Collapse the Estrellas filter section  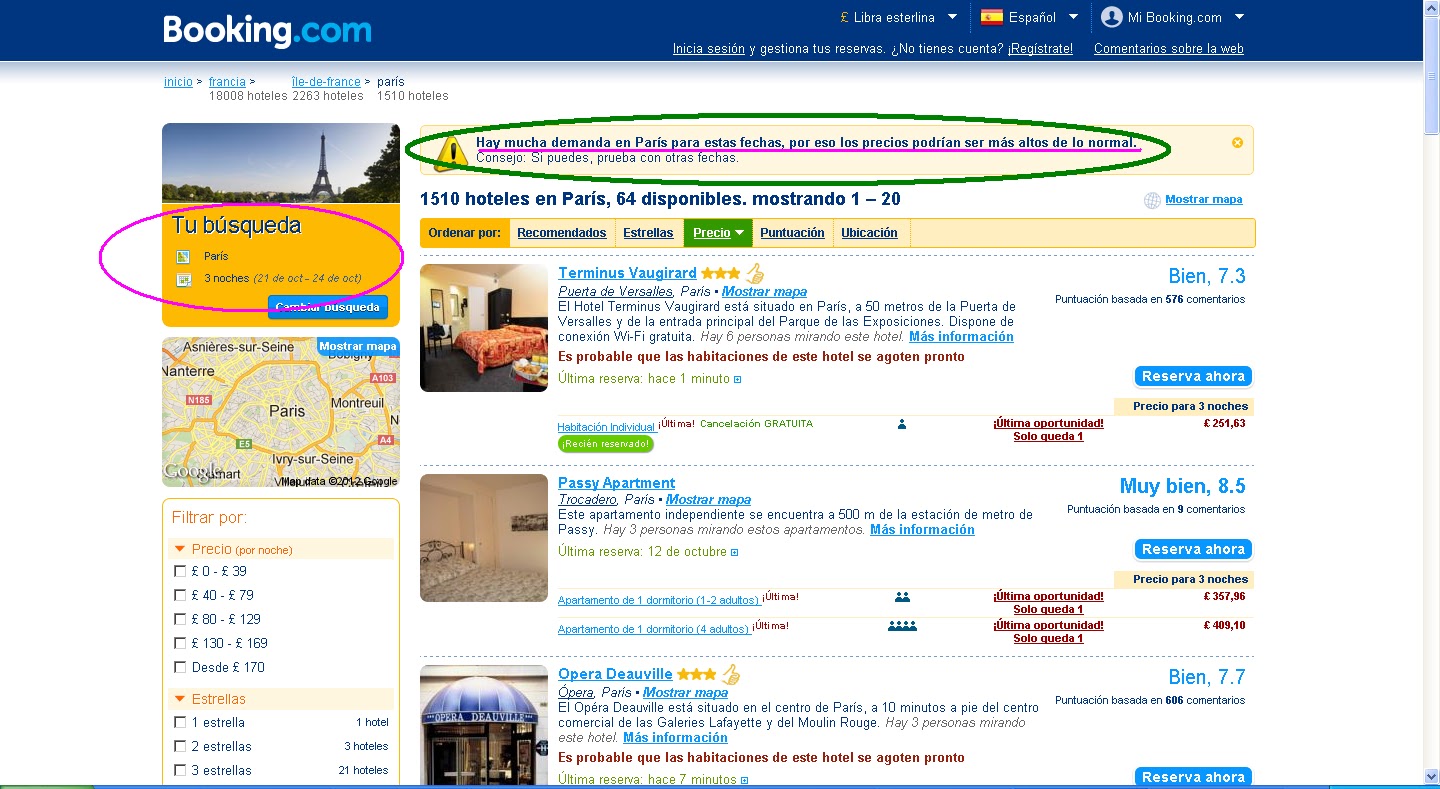(x=180, y=699)
